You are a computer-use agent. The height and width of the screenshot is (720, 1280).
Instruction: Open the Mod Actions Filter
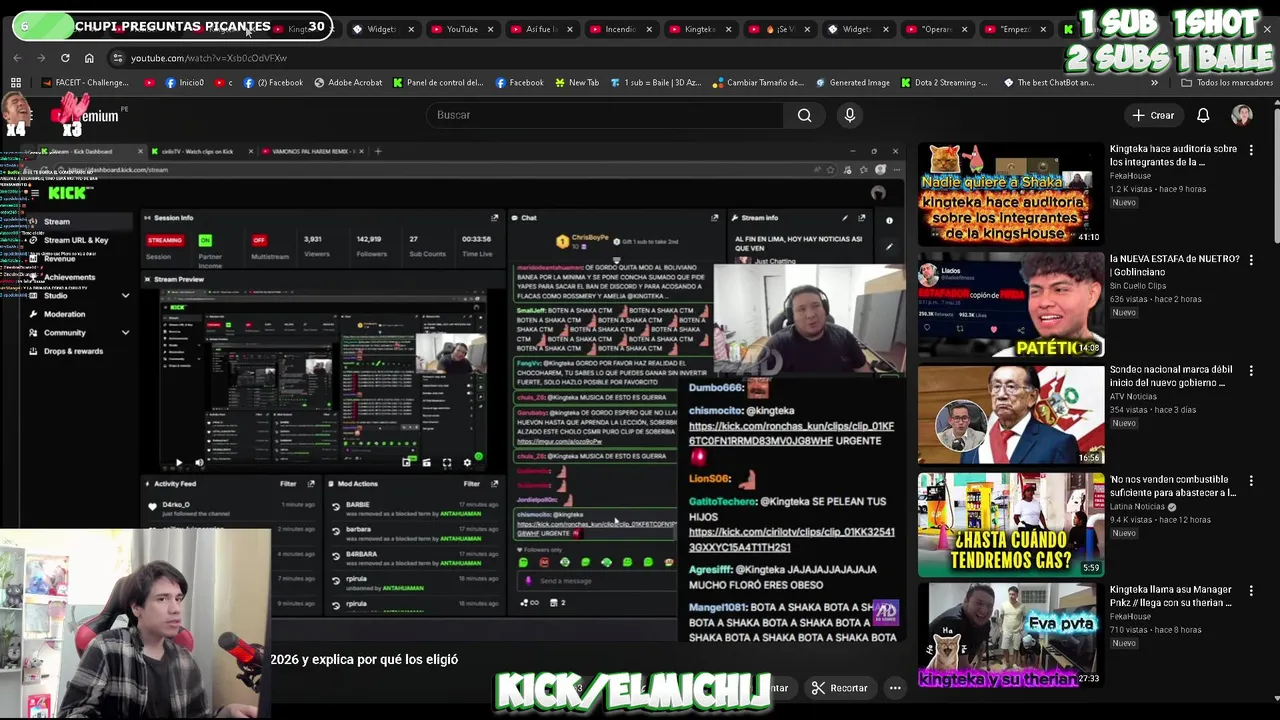click(472, 484)
